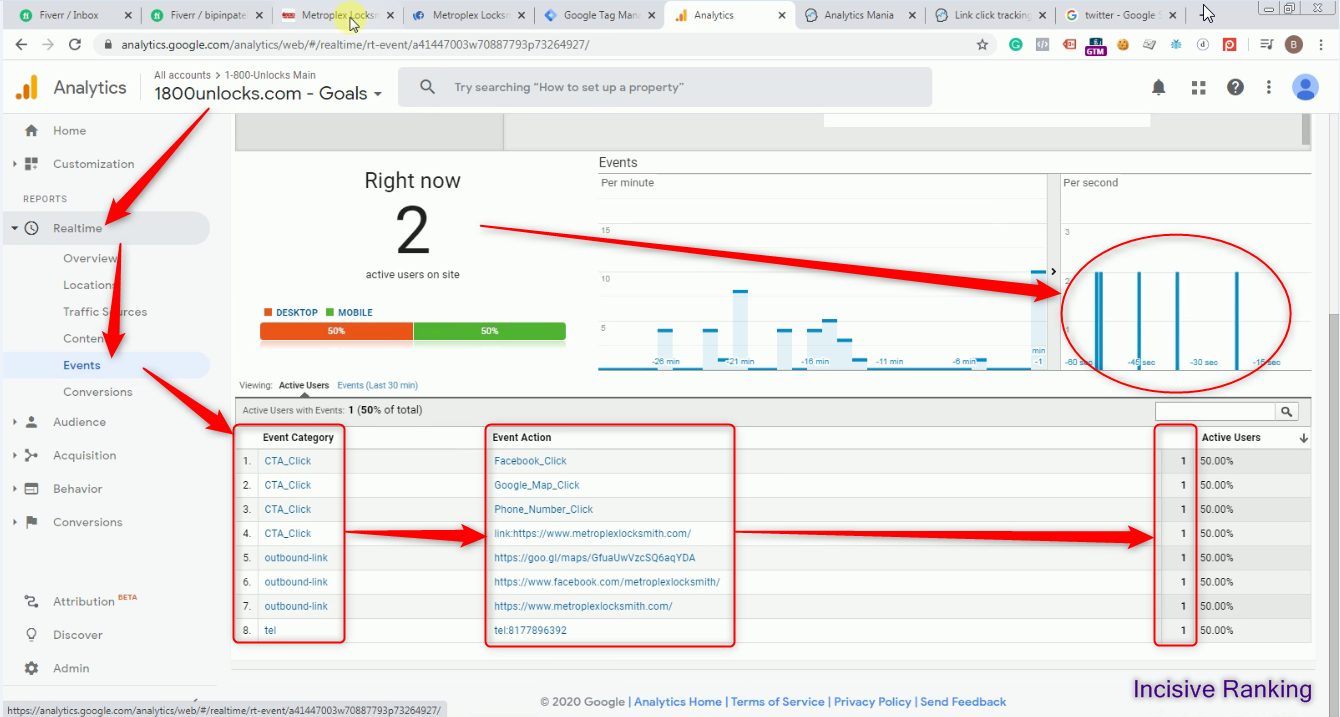This screenshot has width=1340, height=717.
Task: Reload the Analytics page
Action: pyautogui.click(x=75, y=45)
